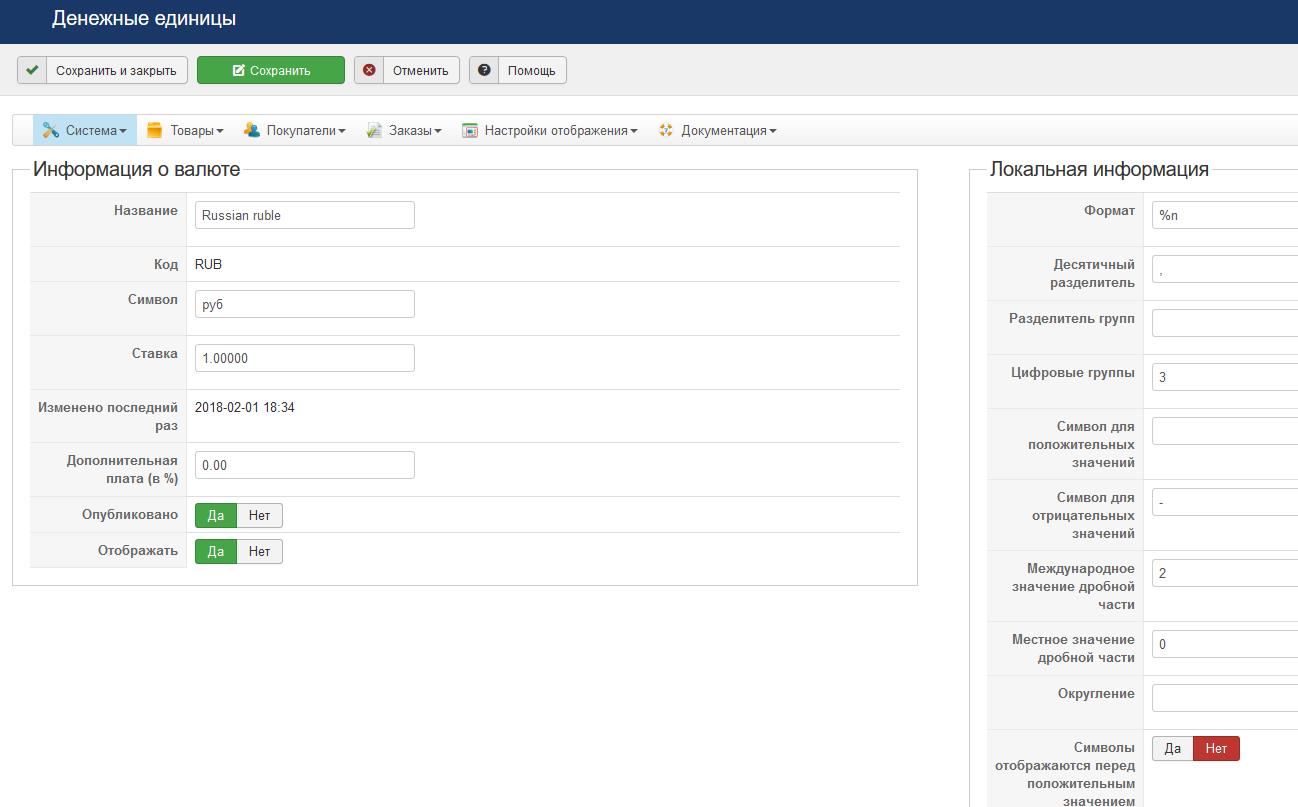The height and width of the screenshot is (807, 1298).
Task: Click the Денежные единицы page title
Action: coord(144,19)
